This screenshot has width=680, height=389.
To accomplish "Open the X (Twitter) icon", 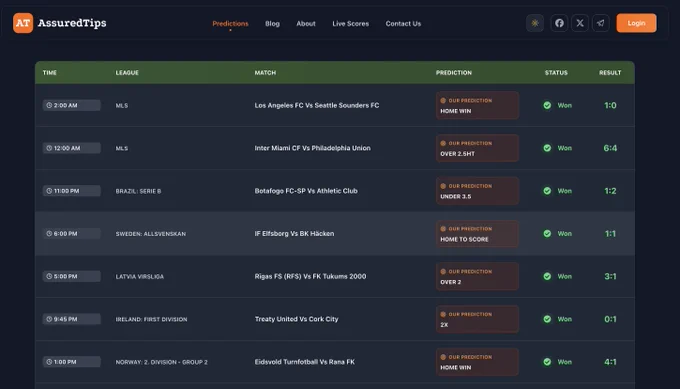I will pos(580,23).
